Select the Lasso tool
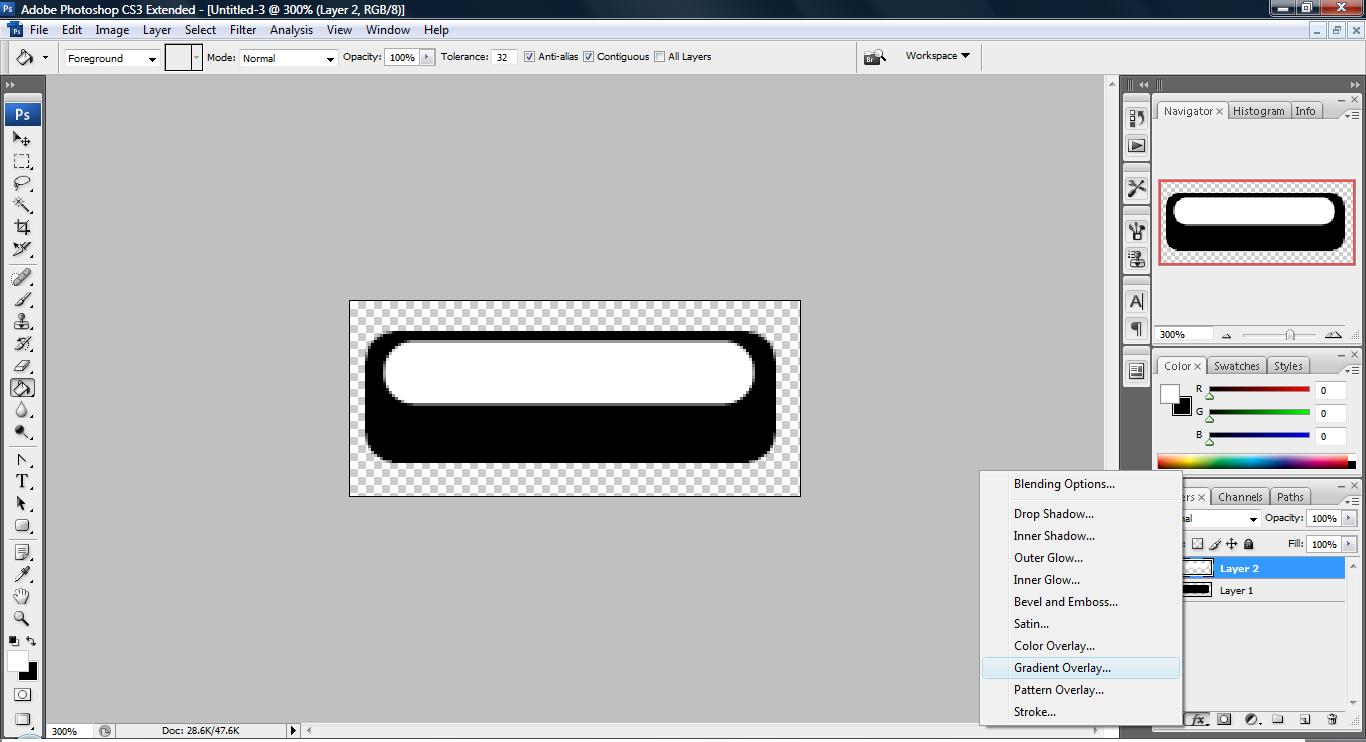The image size is (1366, 742). coord(22,183)
